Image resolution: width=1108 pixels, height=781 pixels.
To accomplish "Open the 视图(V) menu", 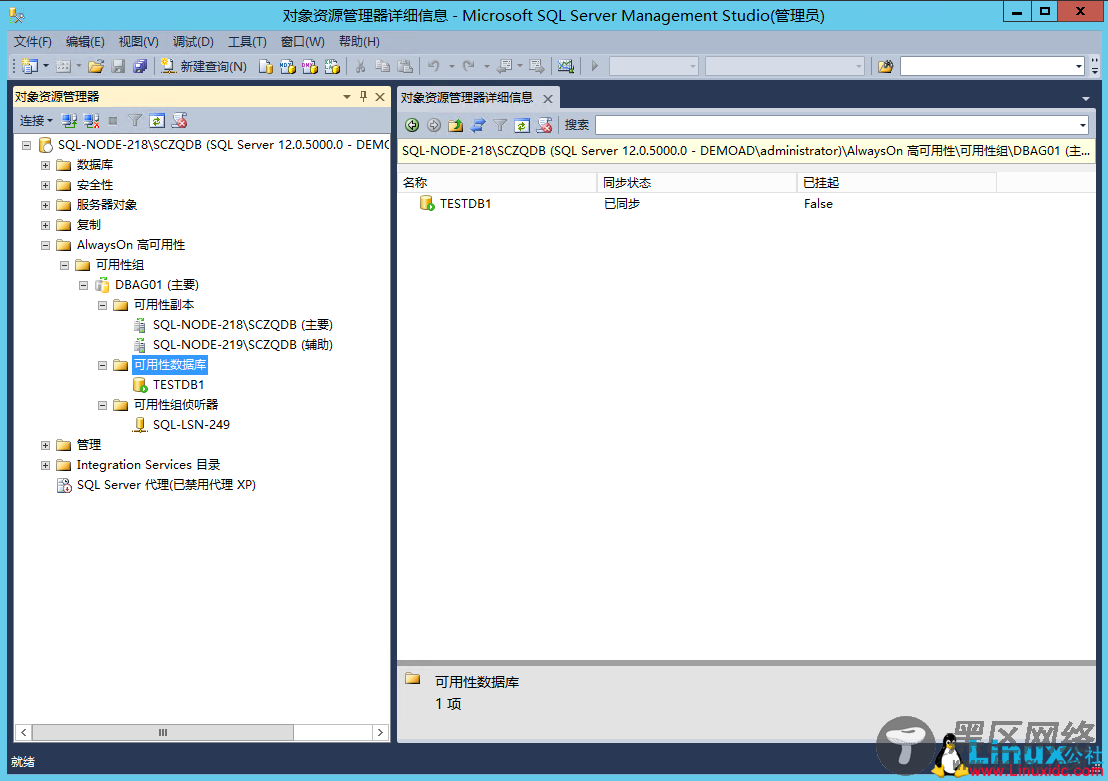I will pyautogui.click(x=138, y=42).
